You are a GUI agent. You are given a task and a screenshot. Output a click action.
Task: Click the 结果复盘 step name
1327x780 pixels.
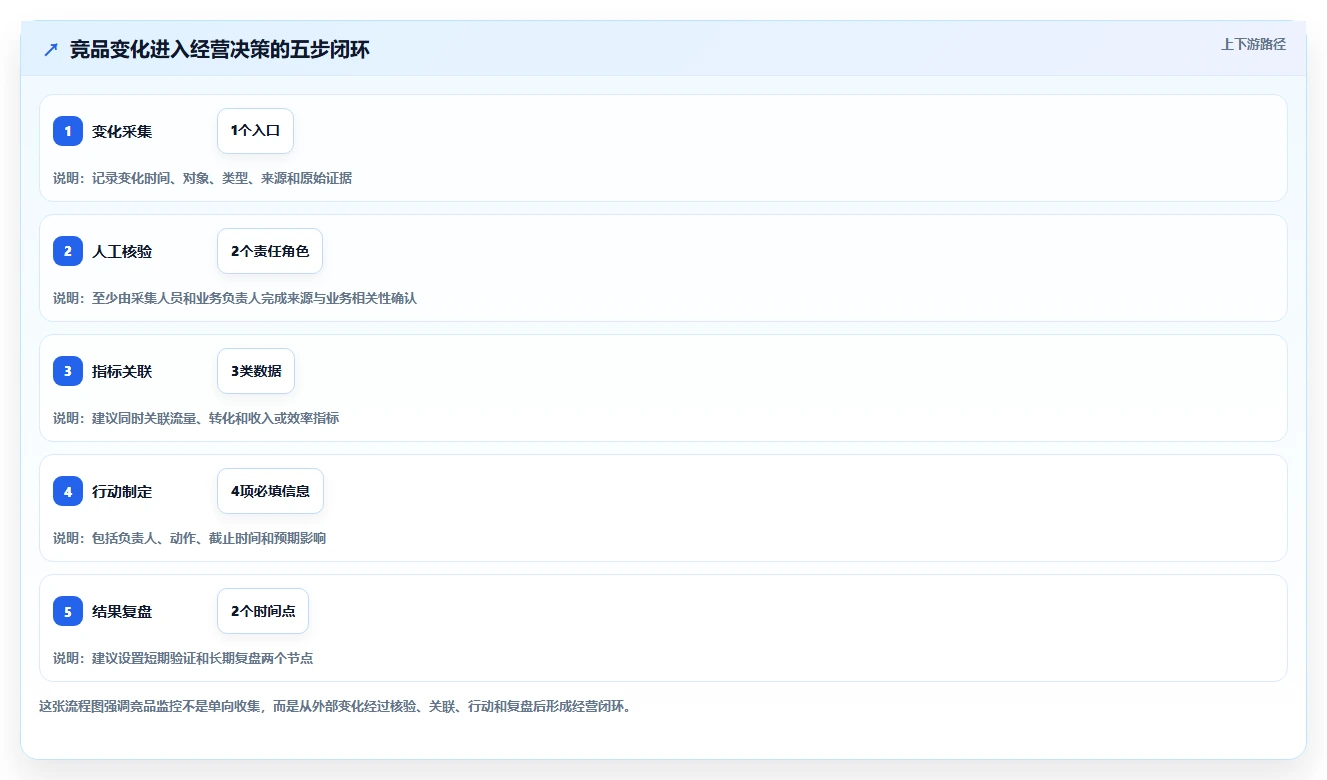click(122, 611)
